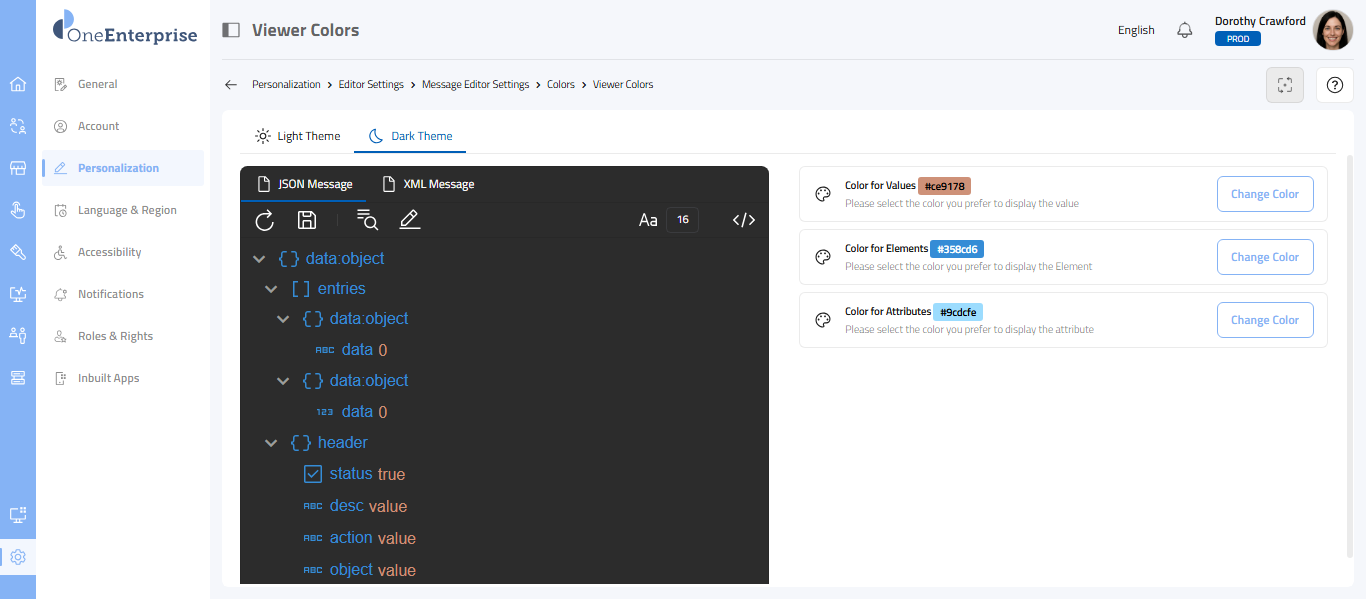
Task: Click the font size field showing 16
Action: pos(682,220)
